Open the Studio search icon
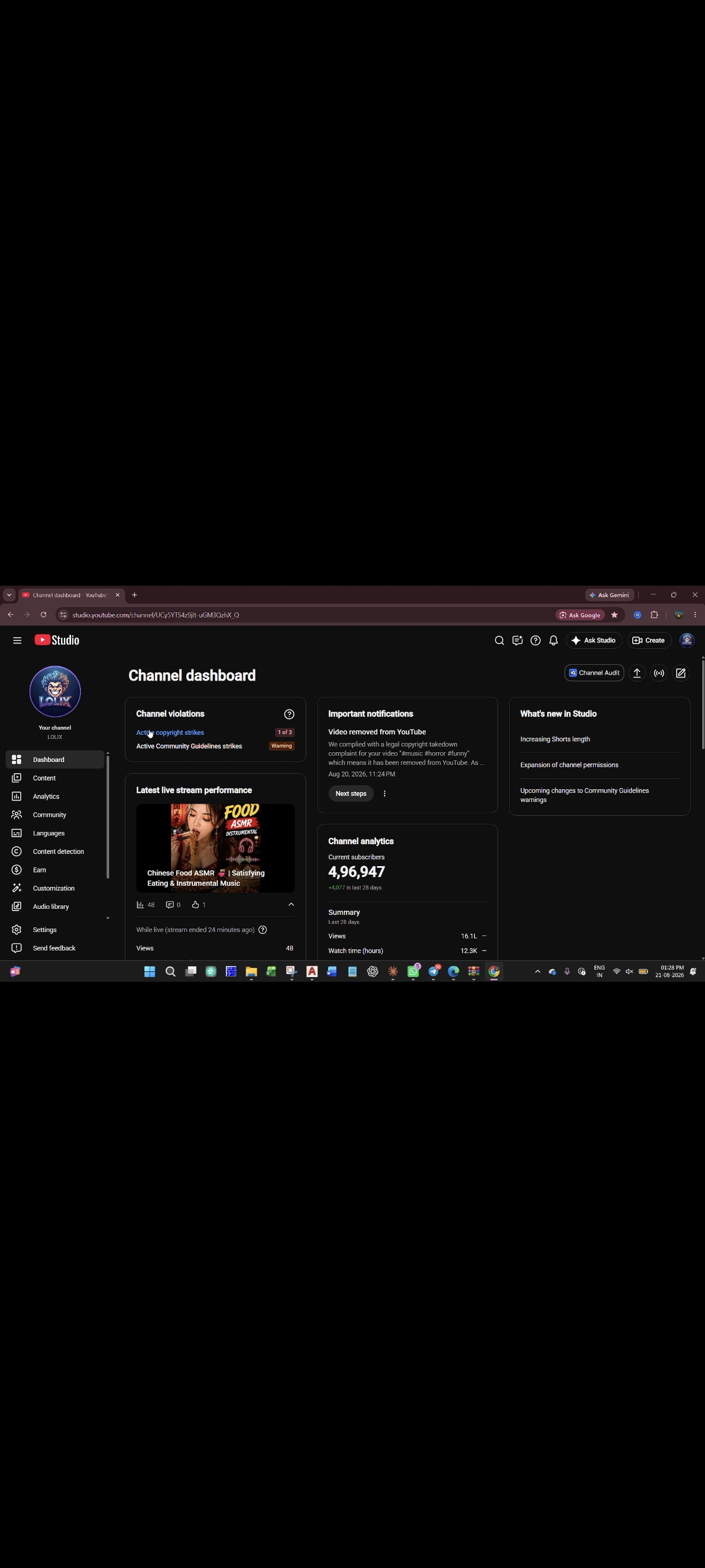 point(499,641)
